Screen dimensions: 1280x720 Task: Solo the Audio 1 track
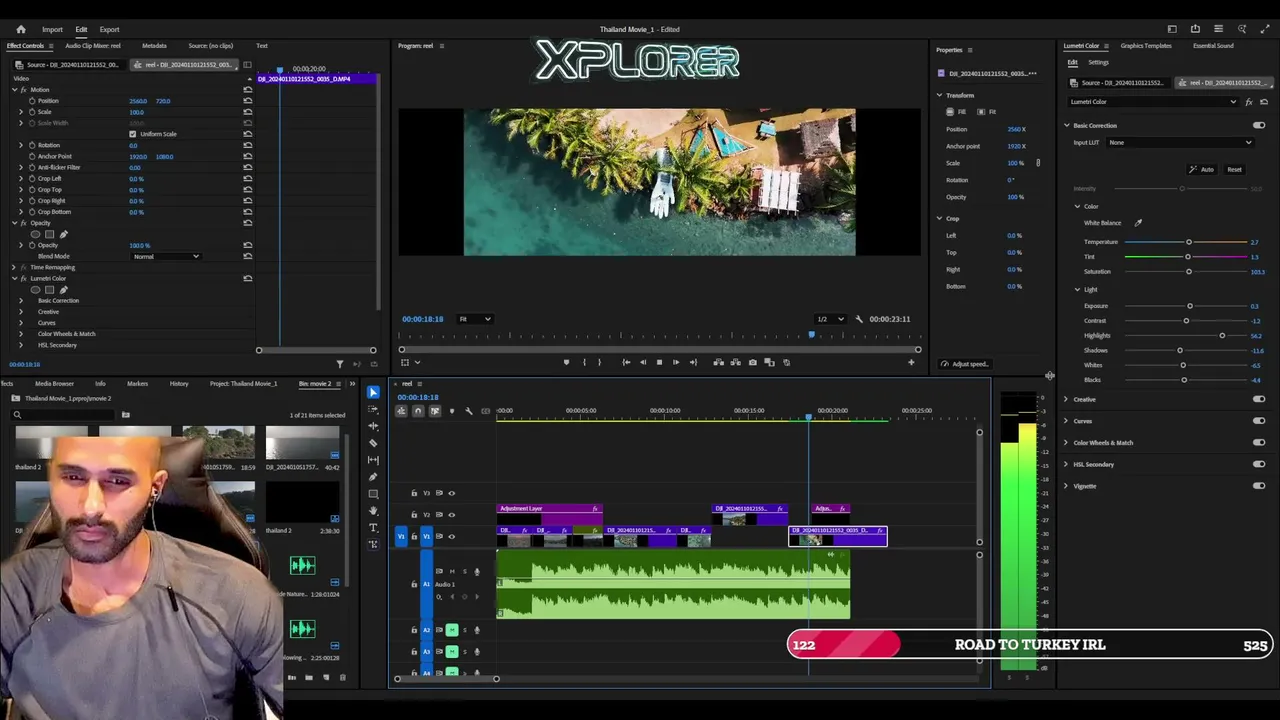(463, 571)
